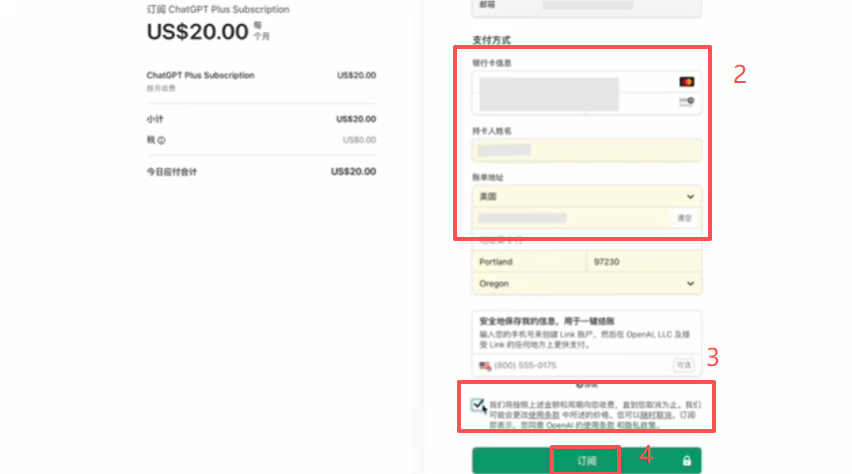
Task: Click the 小计 subtotal label
Action: click(155, 119)
